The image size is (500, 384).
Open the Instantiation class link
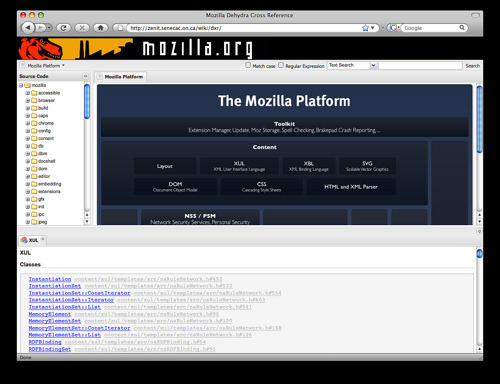50,279
